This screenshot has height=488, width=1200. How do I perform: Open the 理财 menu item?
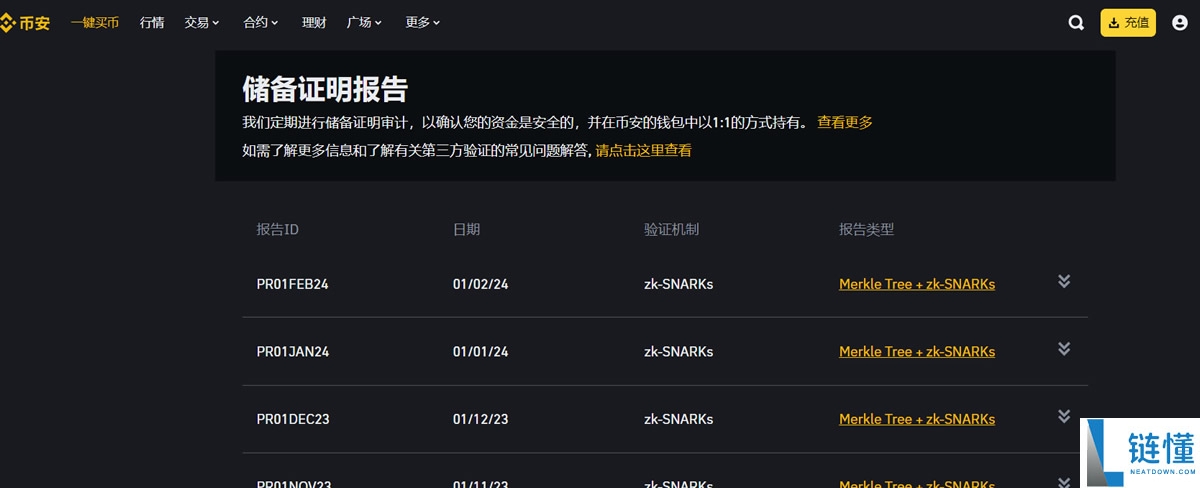314,23
